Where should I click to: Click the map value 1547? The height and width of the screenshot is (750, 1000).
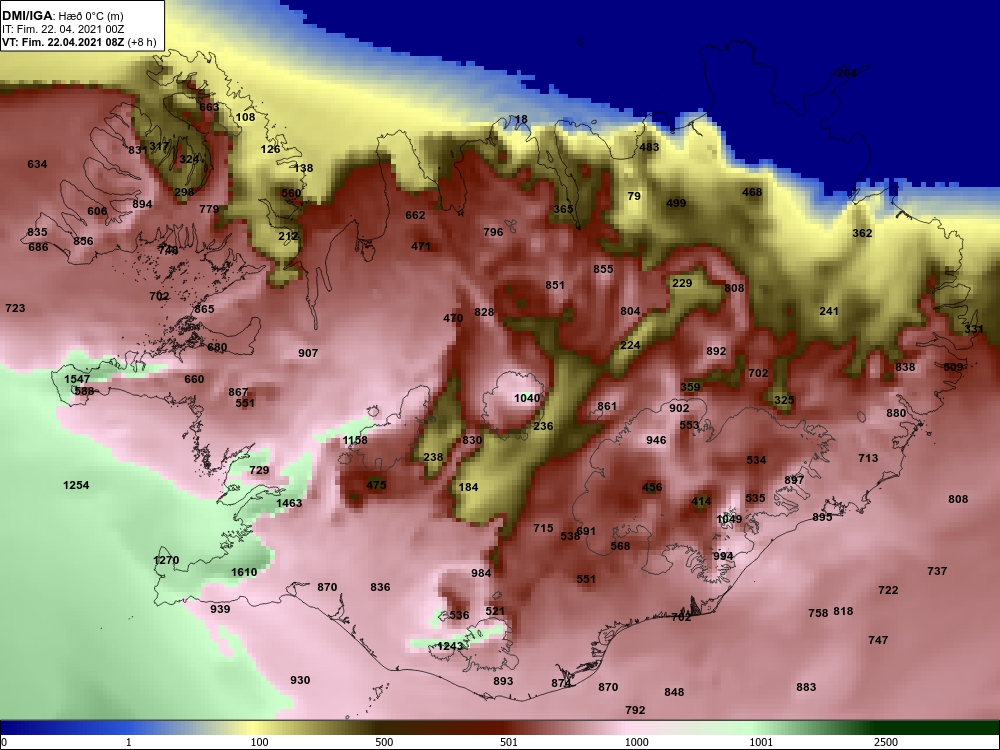[x=77, y=379]
